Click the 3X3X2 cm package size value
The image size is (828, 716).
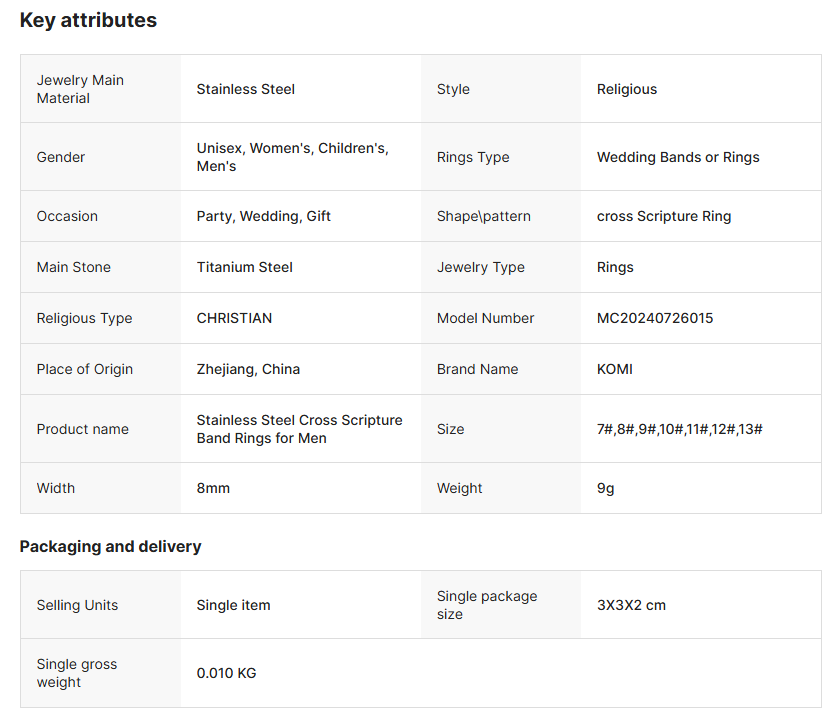pyautogui.click(x=631, y=605)
